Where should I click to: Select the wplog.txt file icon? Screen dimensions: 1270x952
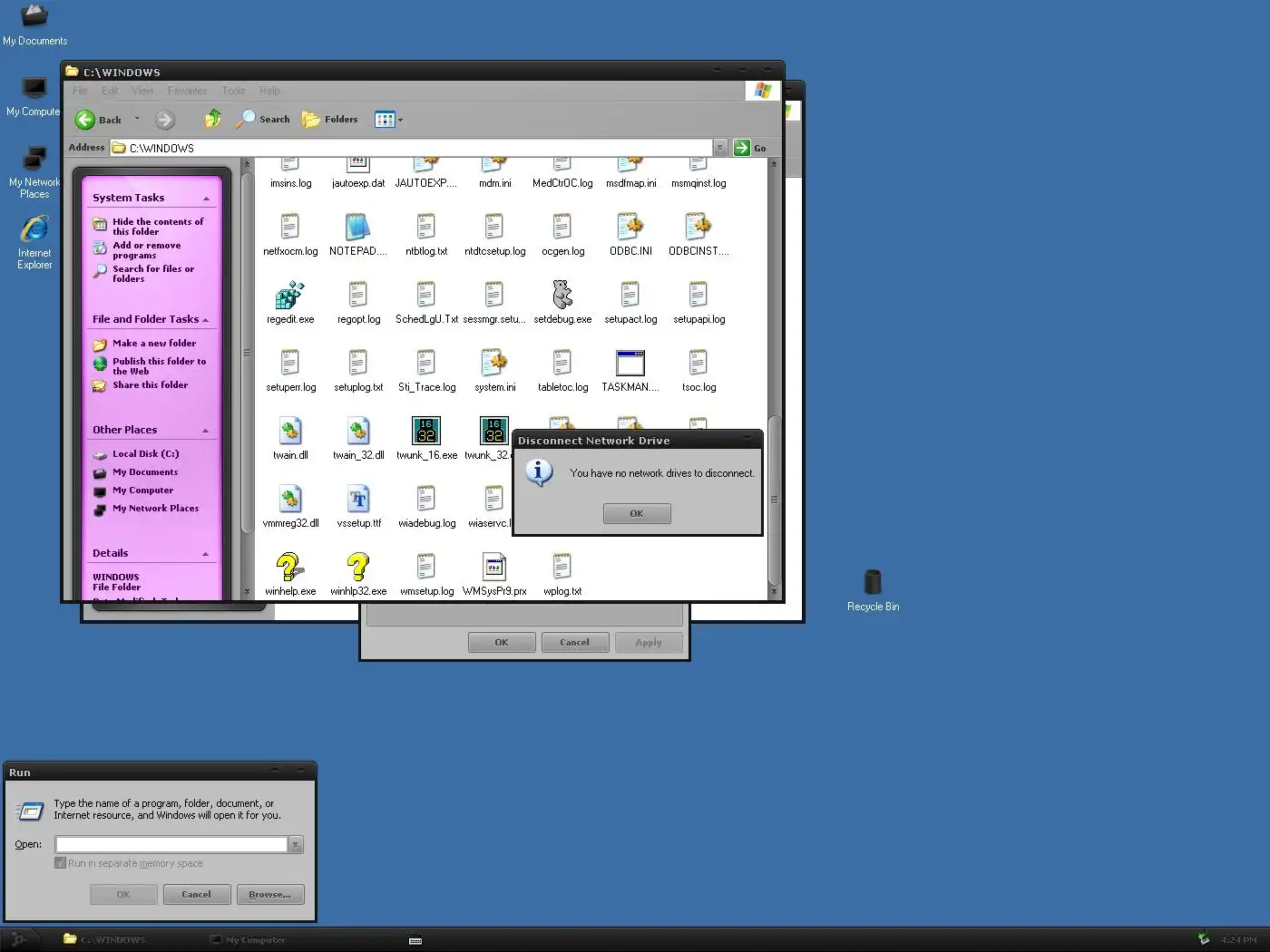pyautogui.click(x=562, y=567)
